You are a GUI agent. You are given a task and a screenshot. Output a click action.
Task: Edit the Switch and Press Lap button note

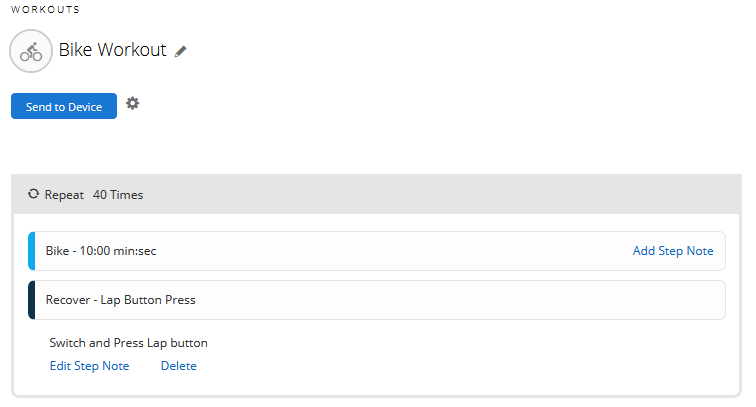[90, 366]
